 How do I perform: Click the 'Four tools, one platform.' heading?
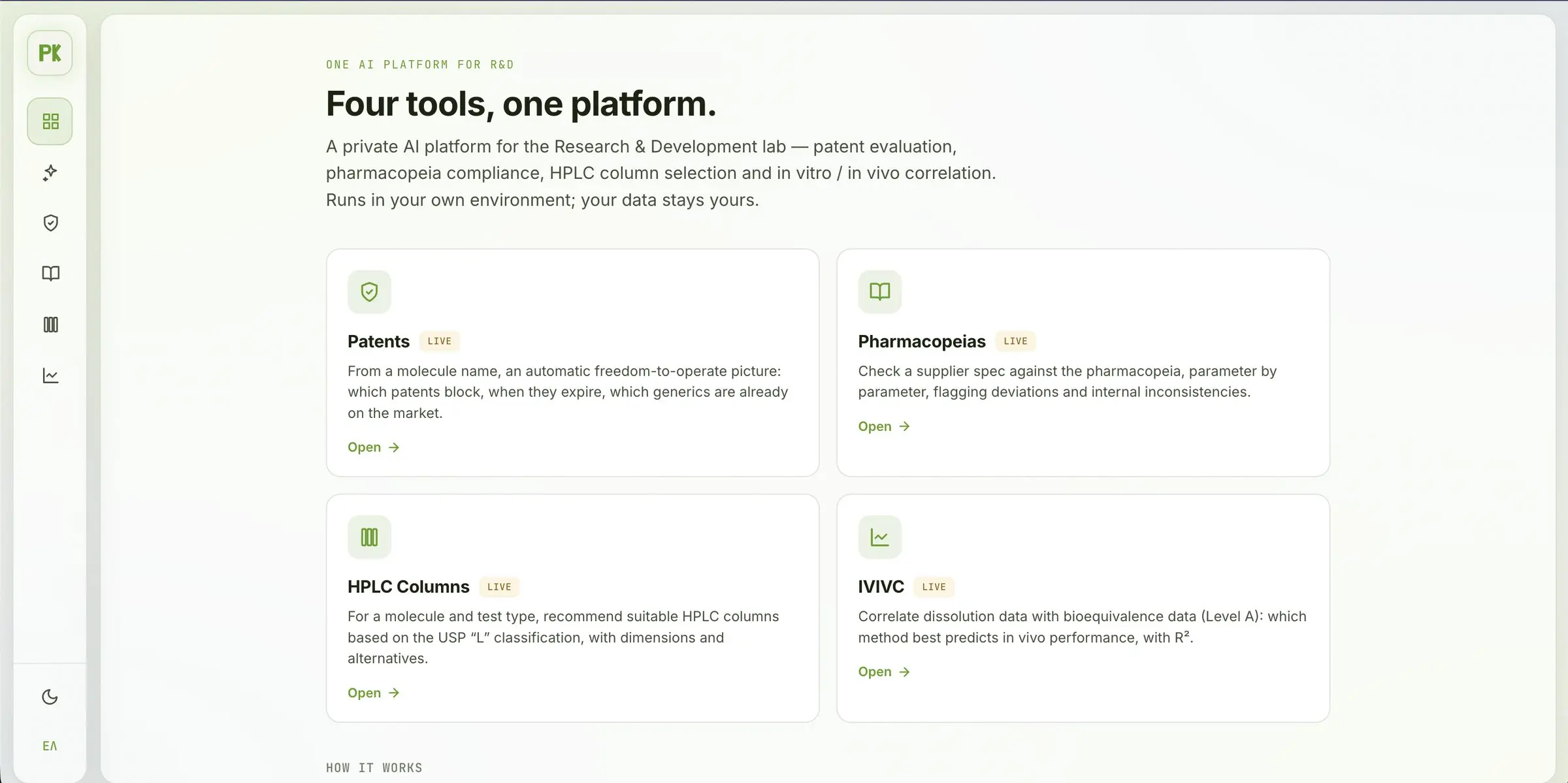click(x=521, y=104)
